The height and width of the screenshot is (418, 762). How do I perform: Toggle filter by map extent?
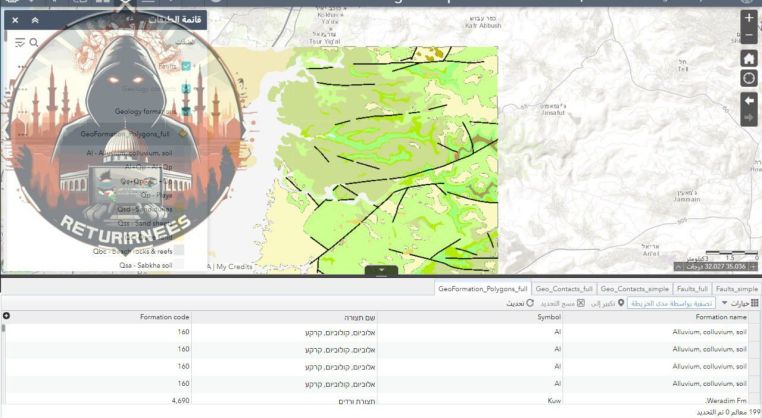[x=670, y=303]
